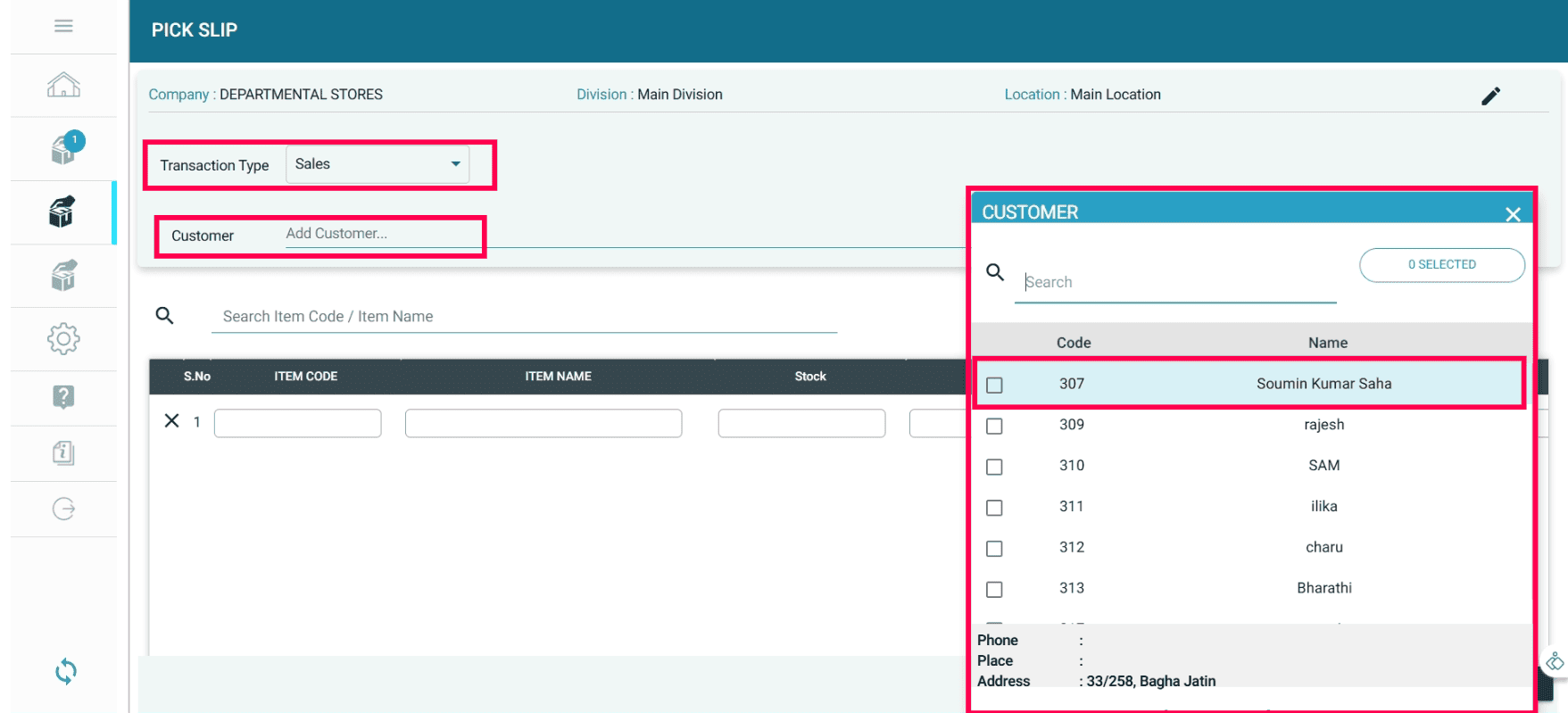Click the Stock input in row 1

coord(801,423)
